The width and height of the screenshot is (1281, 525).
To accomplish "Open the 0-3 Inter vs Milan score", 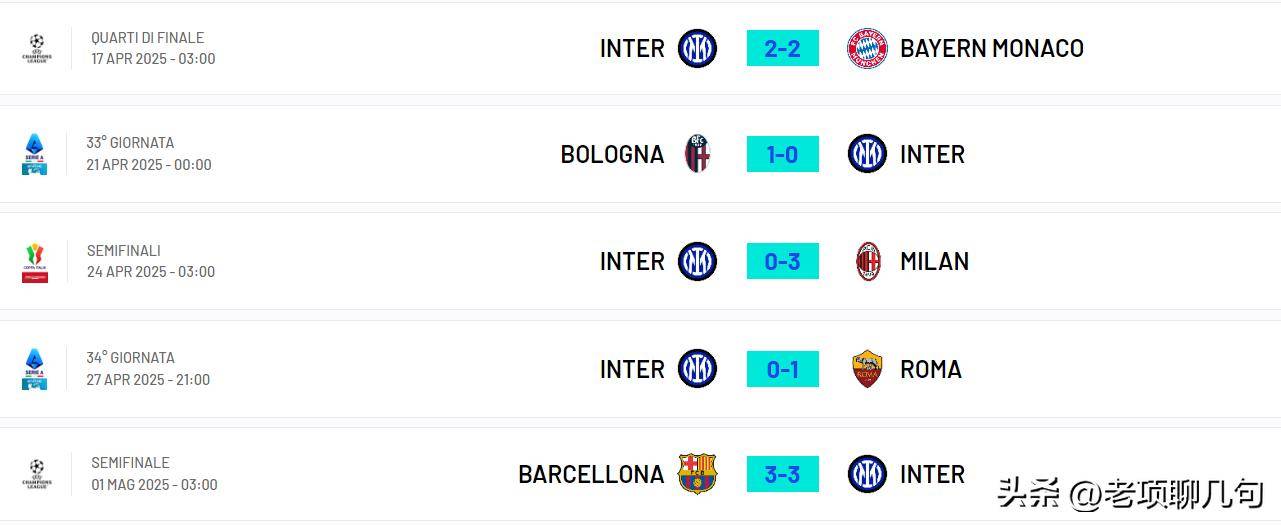I will click(x=782, y=262).
